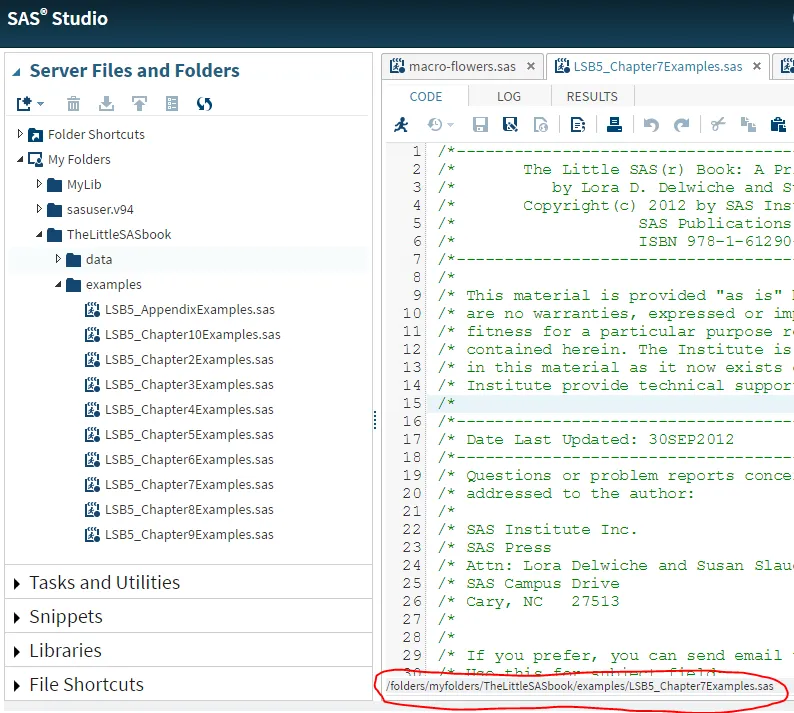The height and width of the screenshot is (713, 794).
Task: Expand the sasuser.v94 folder
Action: (39, 209)
